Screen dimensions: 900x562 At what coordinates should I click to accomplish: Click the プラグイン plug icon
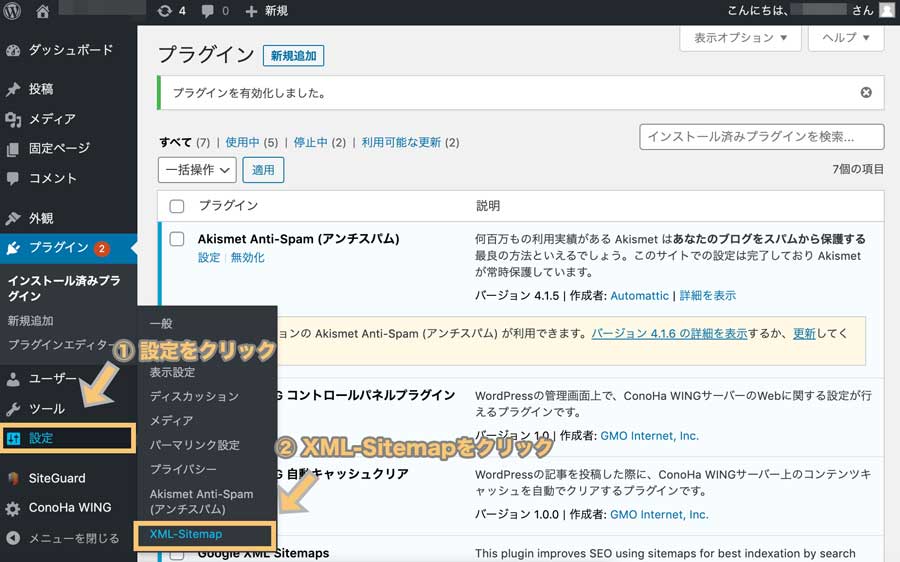click(x=13, y=248)
